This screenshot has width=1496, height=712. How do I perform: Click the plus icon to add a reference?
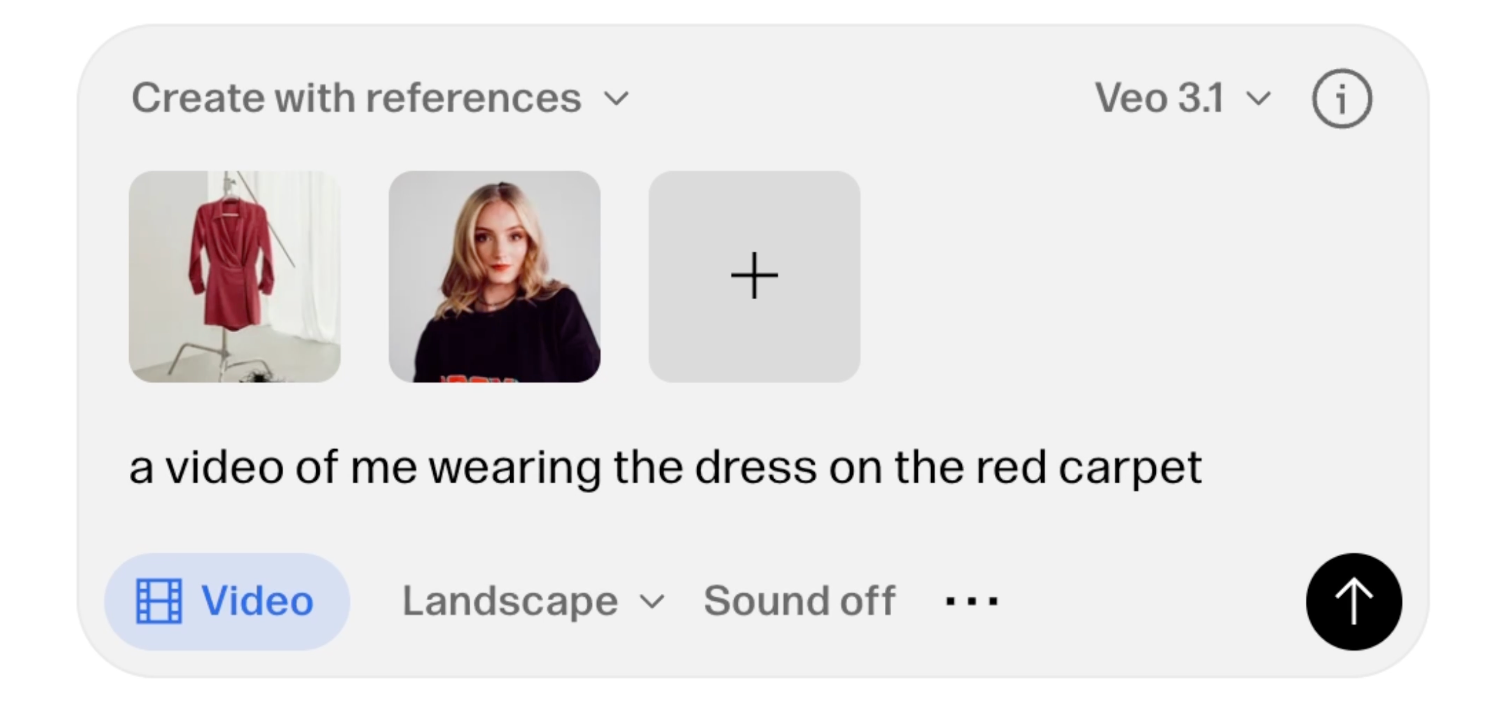(x=754, y=276)
